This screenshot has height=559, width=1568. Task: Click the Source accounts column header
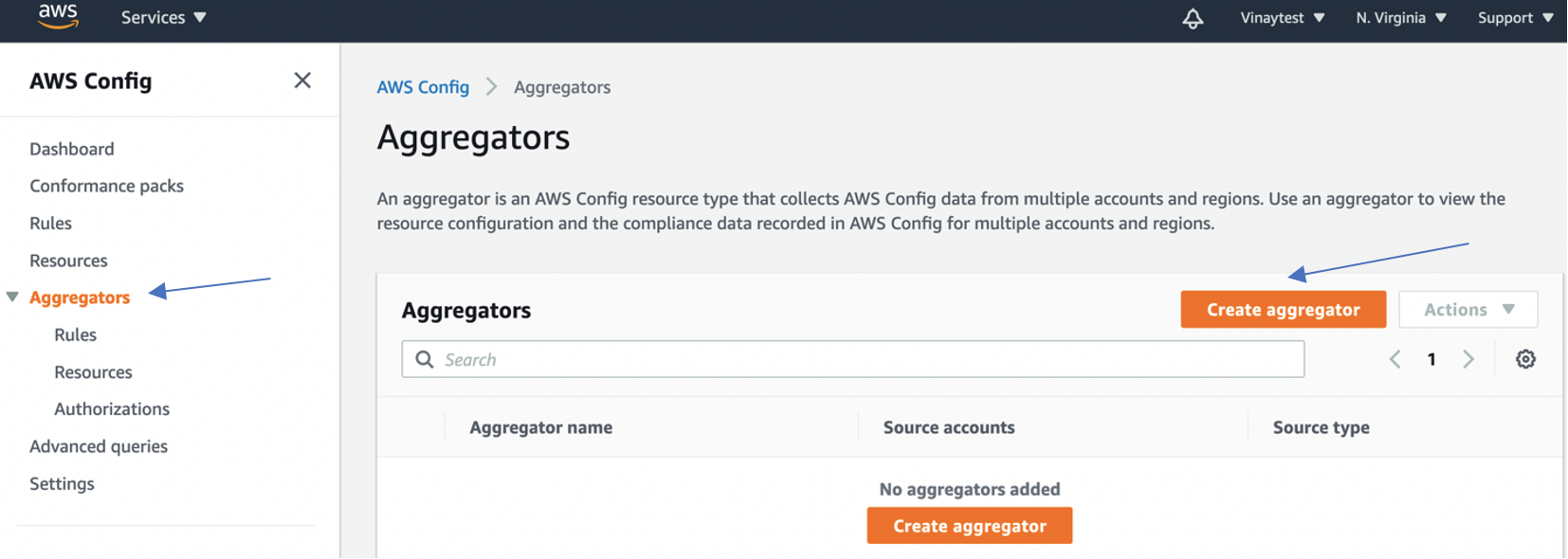949,427
